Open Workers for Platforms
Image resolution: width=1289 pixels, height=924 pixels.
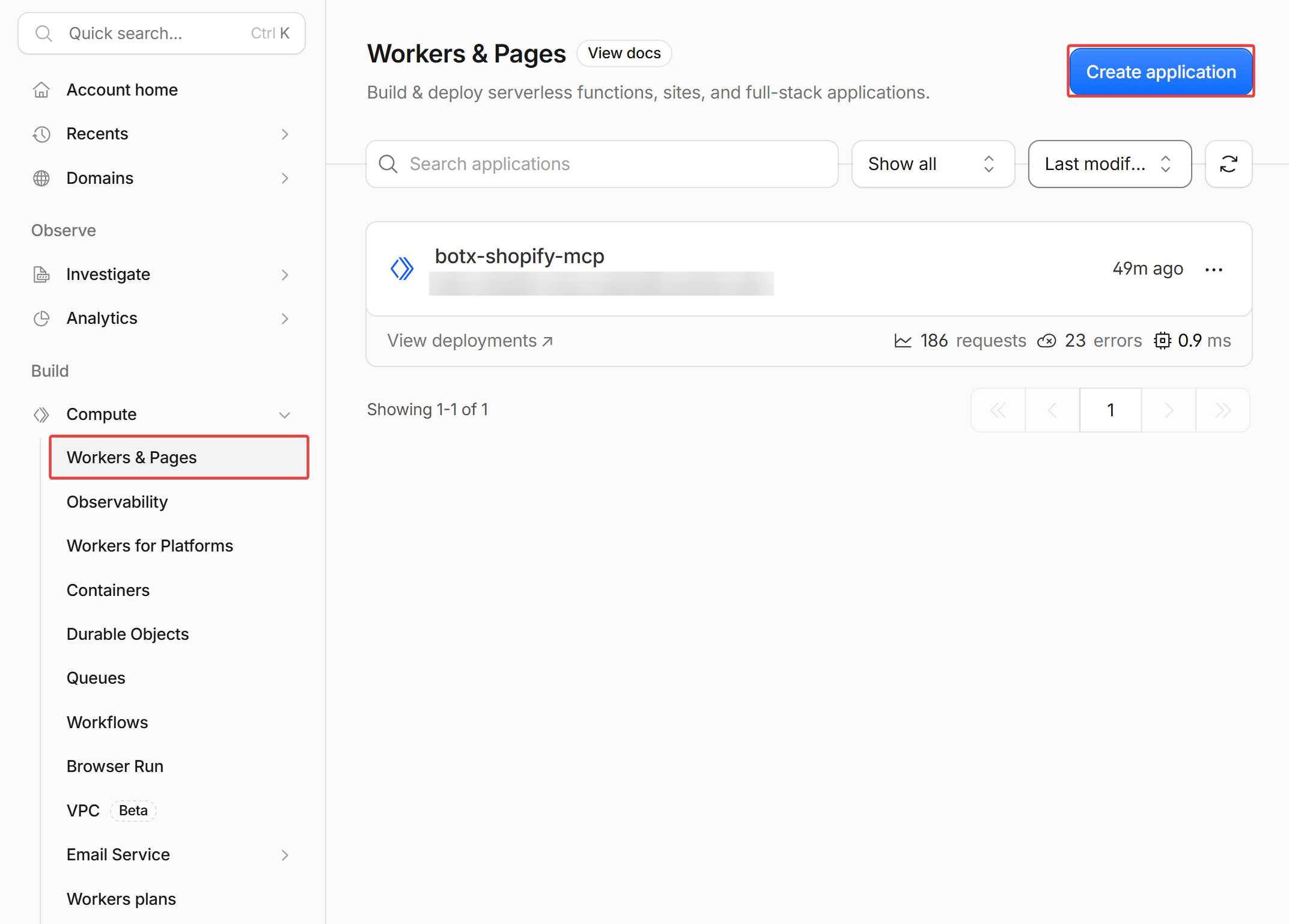[150, 546]
